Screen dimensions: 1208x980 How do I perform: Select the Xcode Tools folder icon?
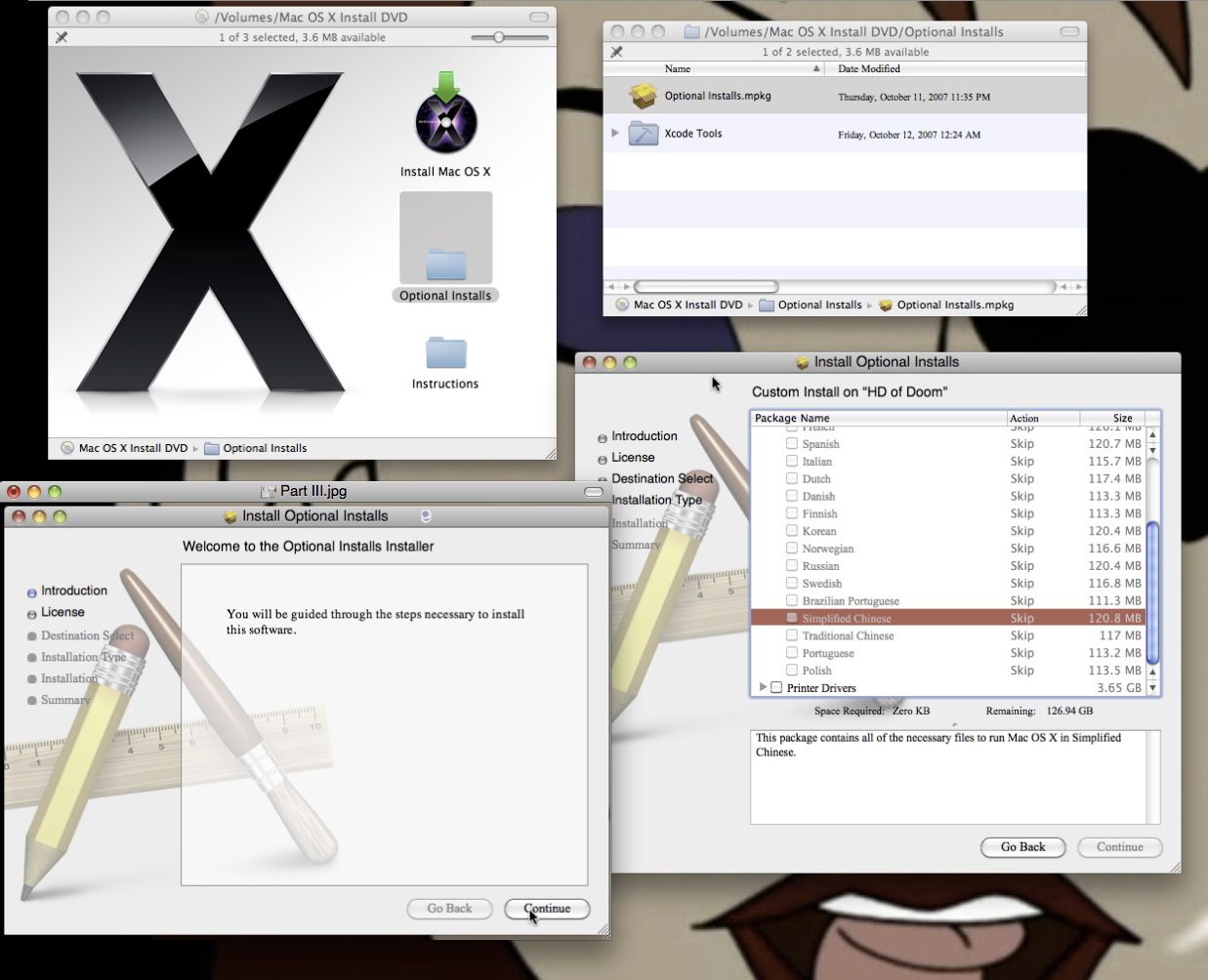pyautogui.click(x=644, y=133)
